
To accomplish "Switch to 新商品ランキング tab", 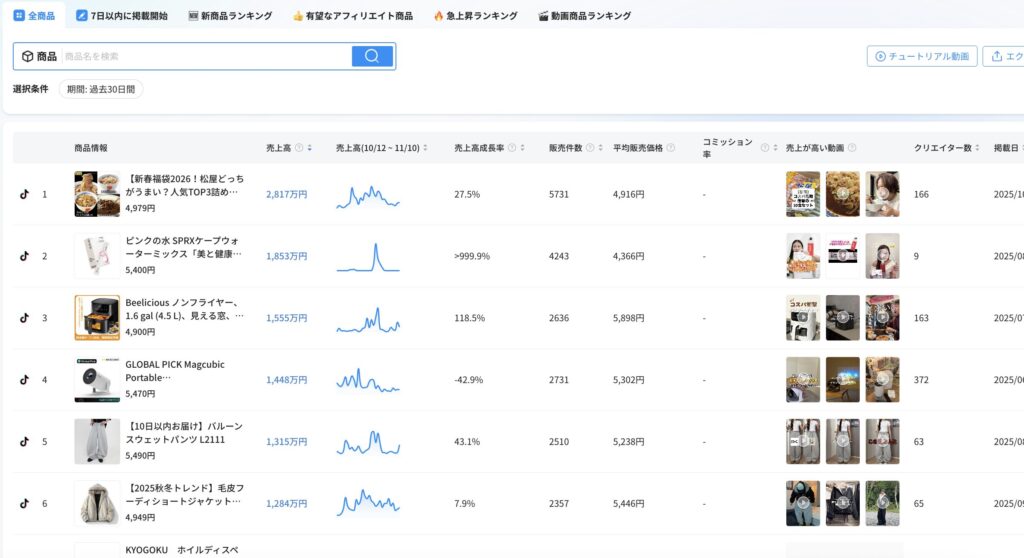I will (x=230, y=16).
